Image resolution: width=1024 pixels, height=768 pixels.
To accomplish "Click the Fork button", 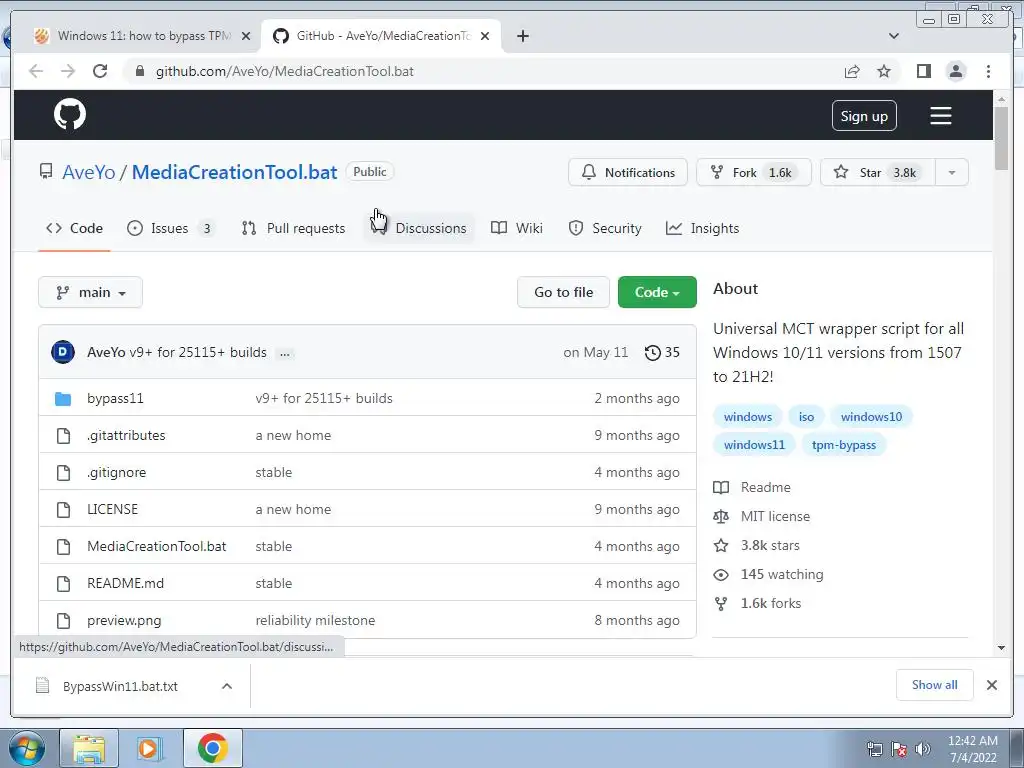I will point(754,172).
